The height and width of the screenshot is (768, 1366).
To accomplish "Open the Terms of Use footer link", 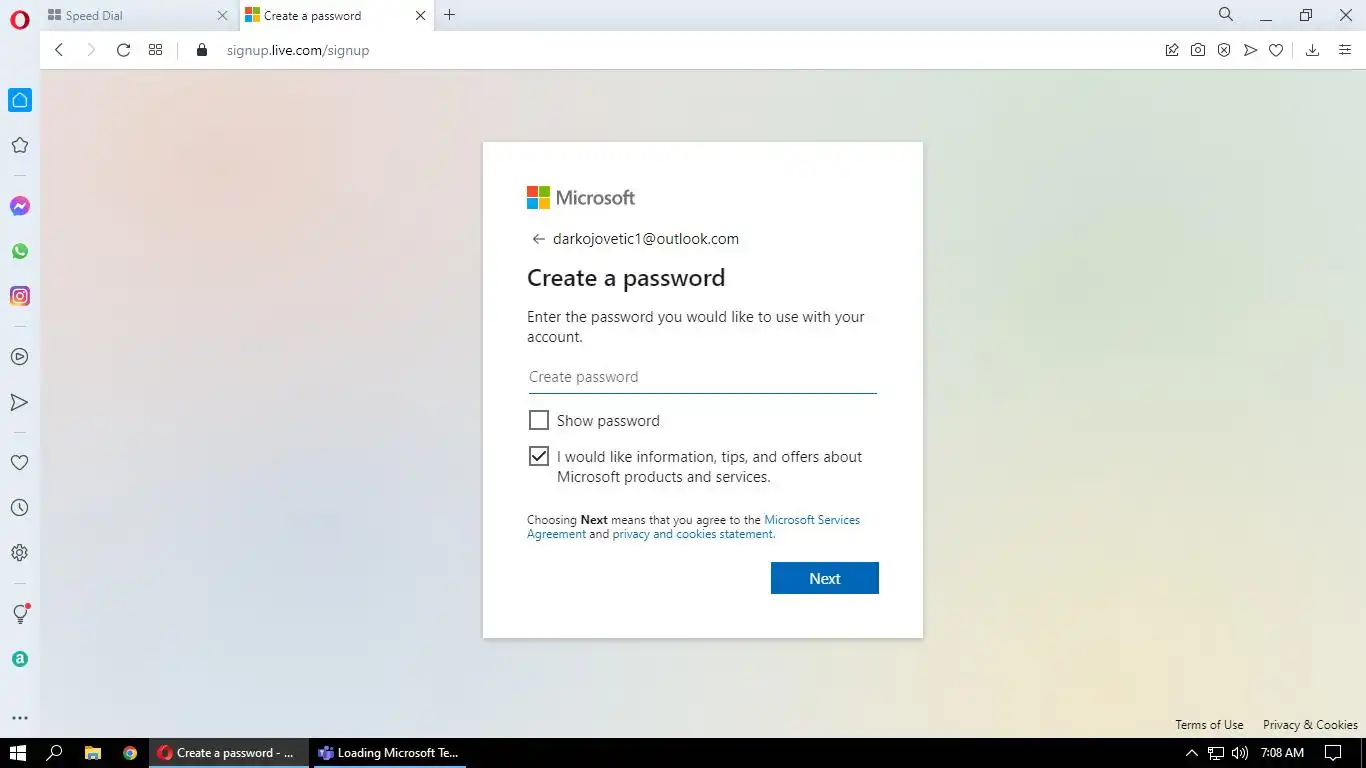I will [x=1209, y=725].
